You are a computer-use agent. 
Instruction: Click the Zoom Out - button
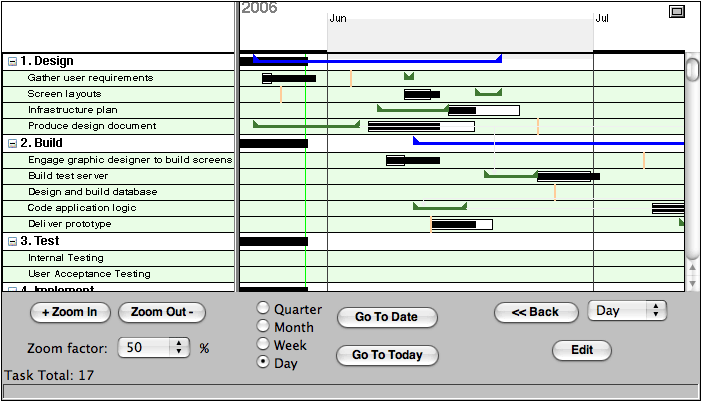tap(162, 312)
